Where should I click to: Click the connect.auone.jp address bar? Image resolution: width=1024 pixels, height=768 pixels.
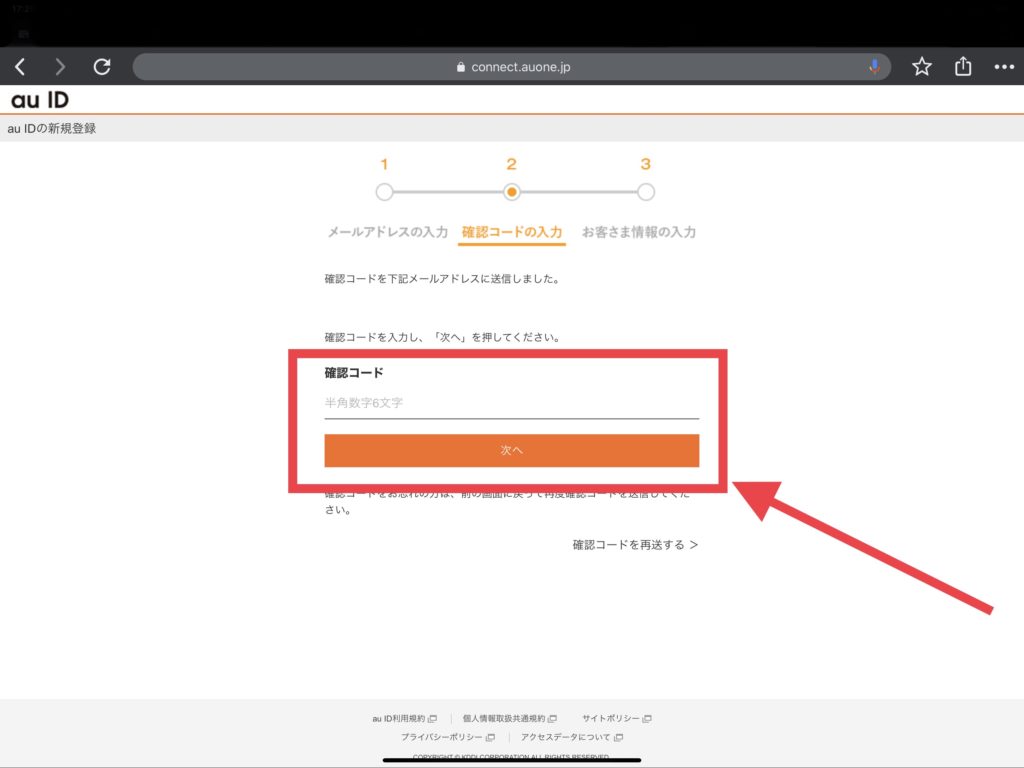511,67
